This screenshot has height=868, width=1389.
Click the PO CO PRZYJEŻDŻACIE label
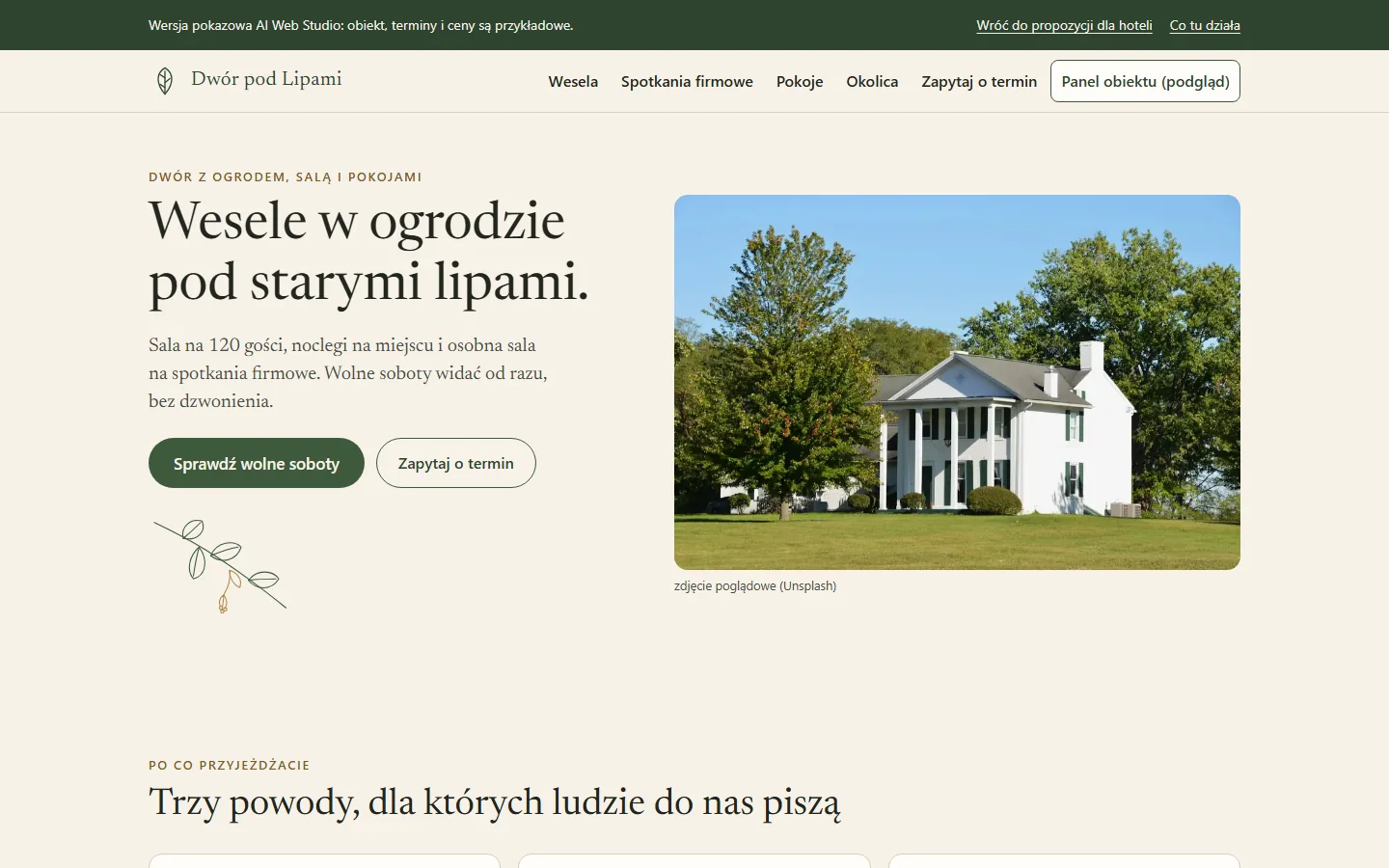pos(230,765)
